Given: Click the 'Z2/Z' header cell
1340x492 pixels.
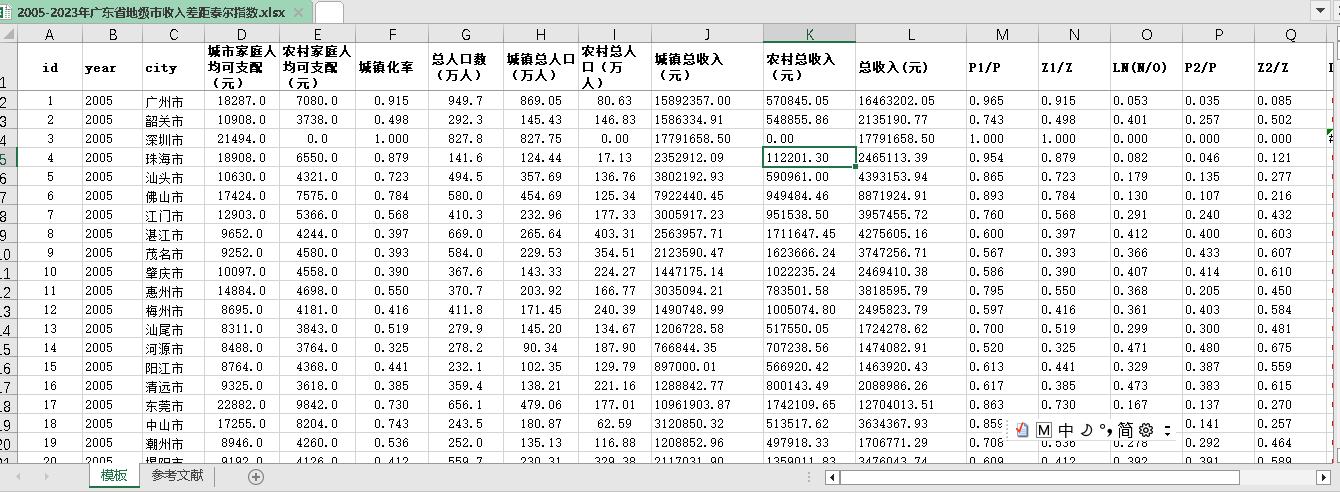Looking at the screenshot, I should (x=1291, y=68).
